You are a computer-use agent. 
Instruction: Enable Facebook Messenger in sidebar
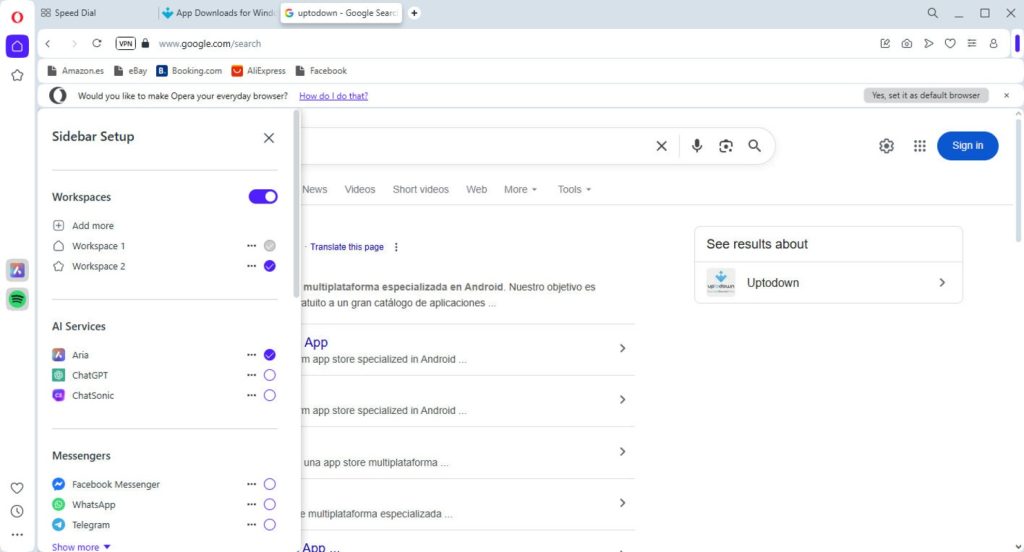pyautogui.click(x=270, y=484)
